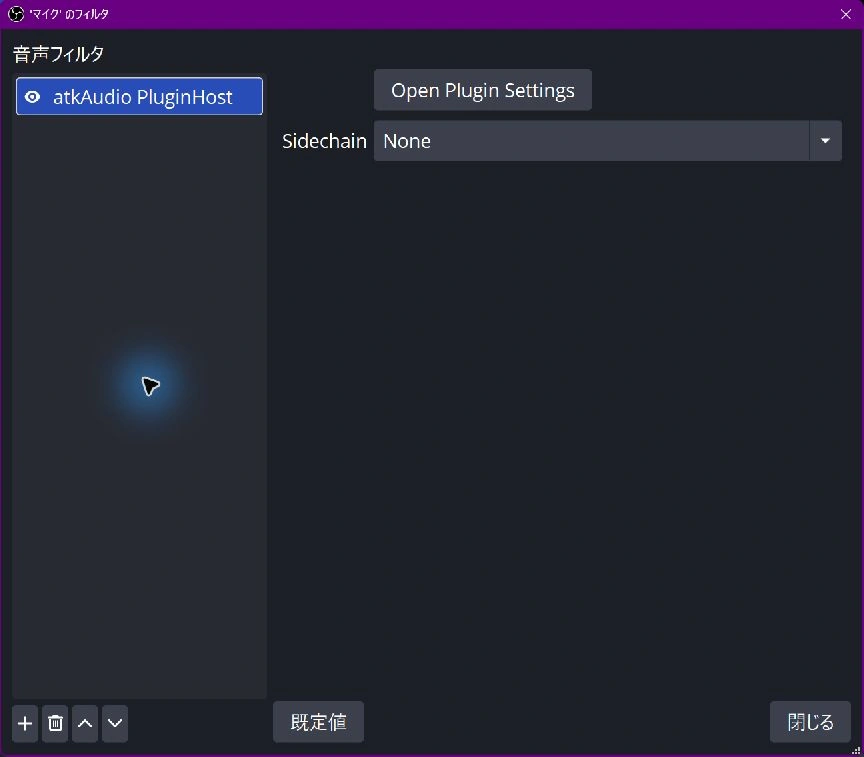Toggle visibility eye of atkAudio PluginHost
This screenshot has width=864, height=757.
click(x=33, y=97)
